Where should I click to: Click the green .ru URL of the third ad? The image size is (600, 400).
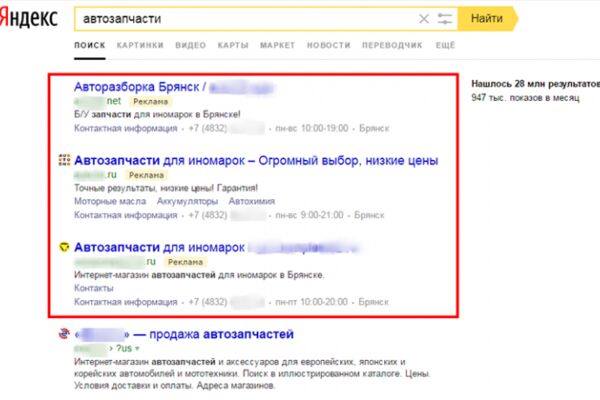click(115, 262)
